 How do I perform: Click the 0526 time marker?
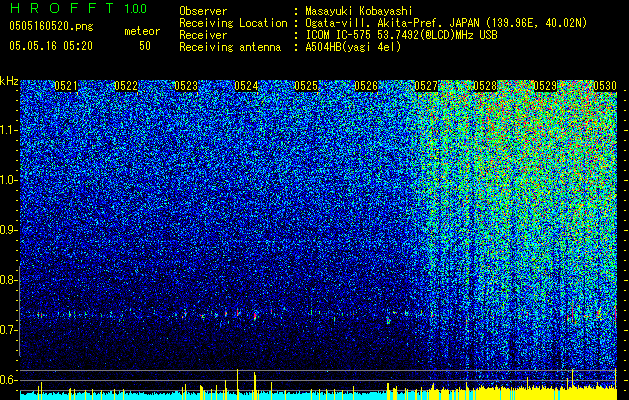[x=366, y=86]
